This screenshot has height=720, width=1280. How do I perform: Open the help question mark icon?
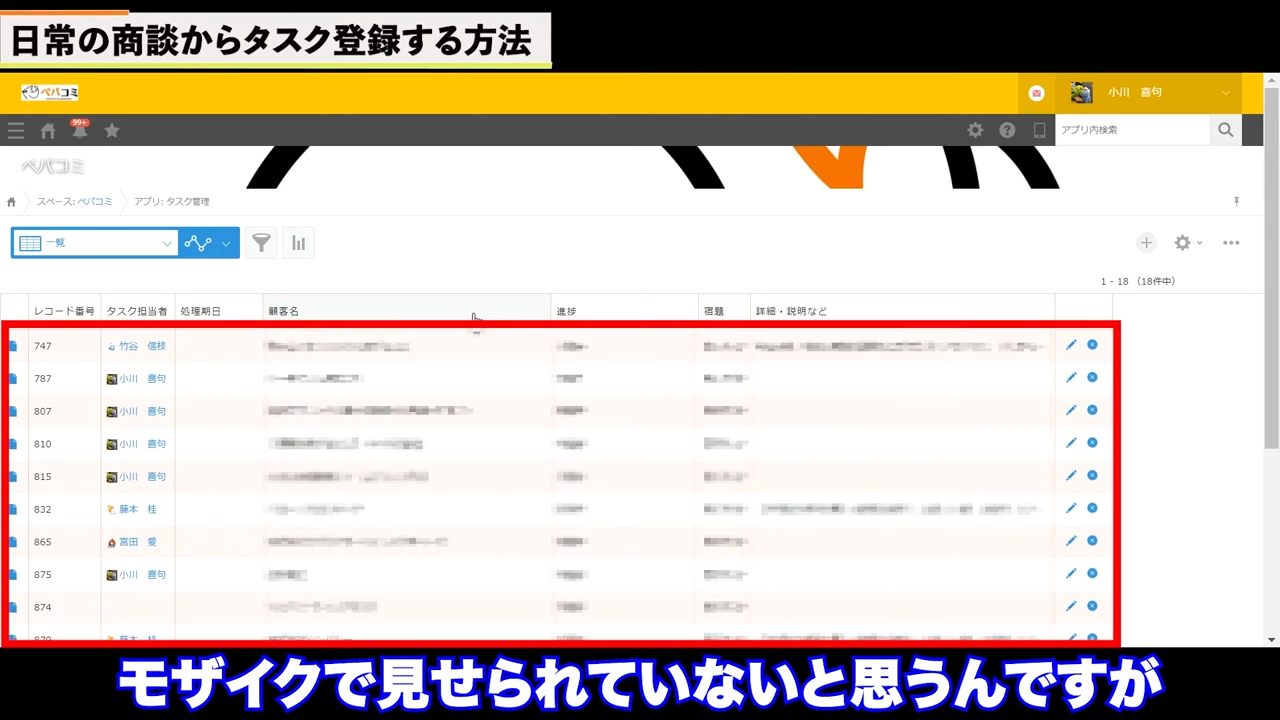click(x=1007, y=130)
